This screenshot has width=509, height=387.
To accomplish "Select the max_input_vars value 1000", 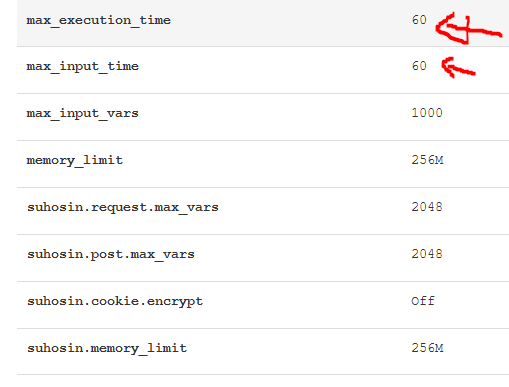I will pos(427,113).
